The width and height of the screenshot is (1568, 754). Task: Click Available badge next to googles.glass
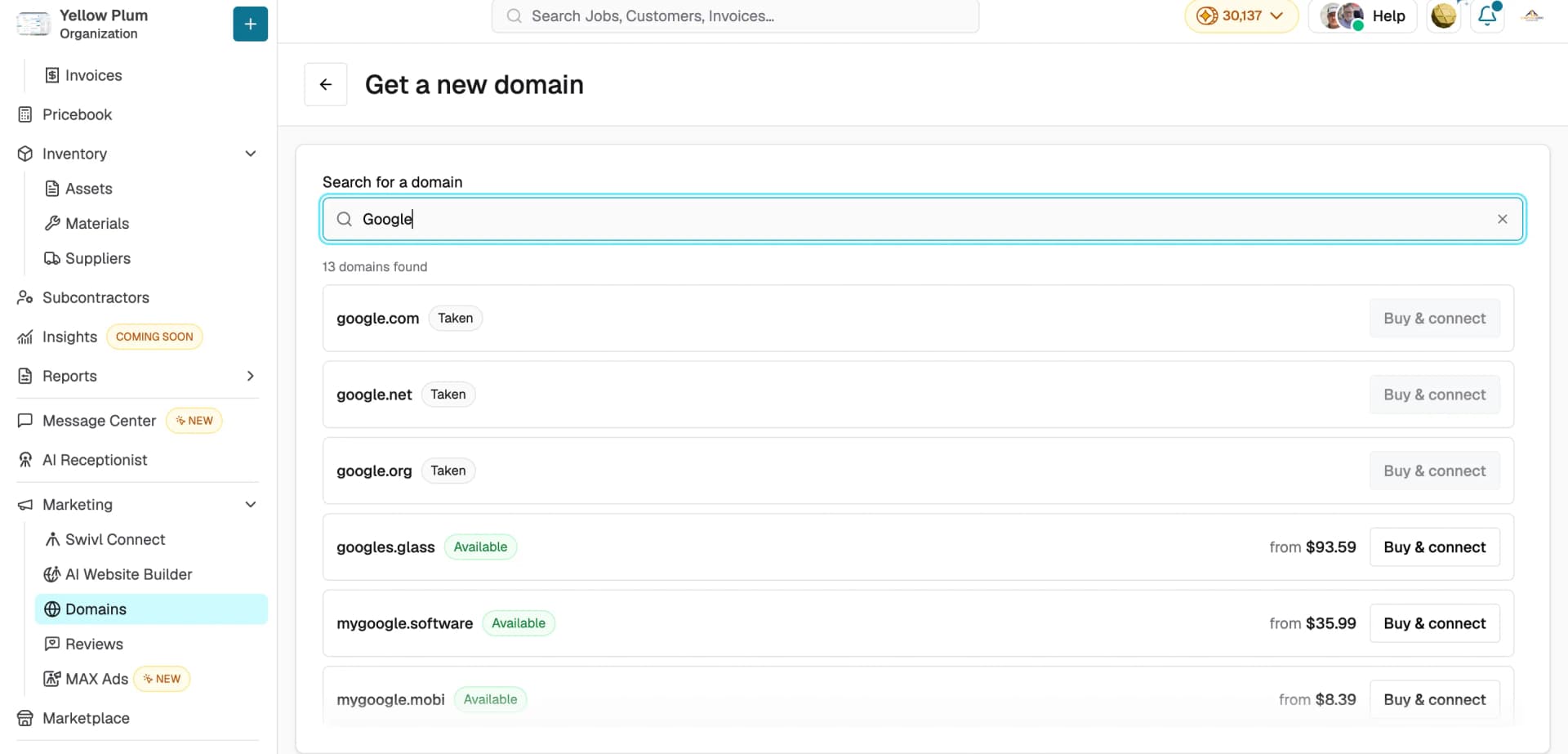coord(480,547)
